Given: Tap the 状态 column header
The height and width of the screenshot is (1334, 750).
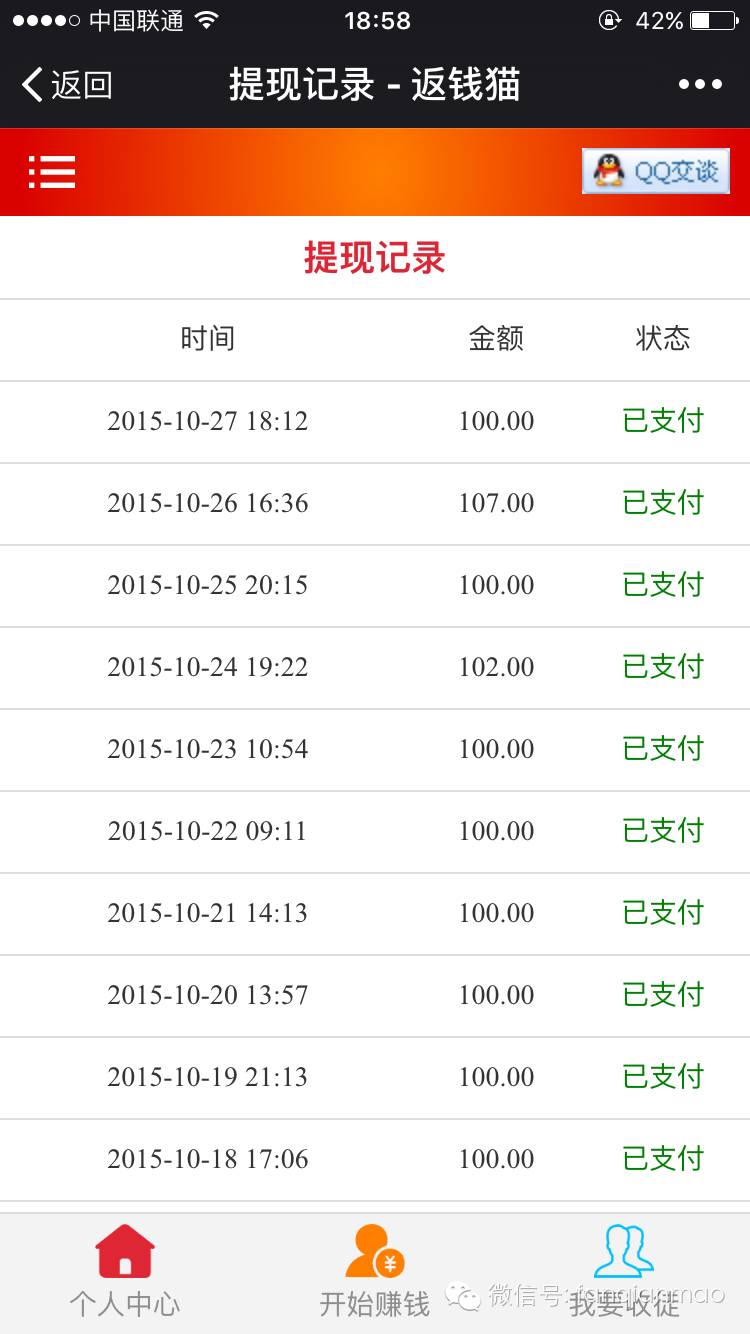Looking at the screenshot, I should coord(663,338).
